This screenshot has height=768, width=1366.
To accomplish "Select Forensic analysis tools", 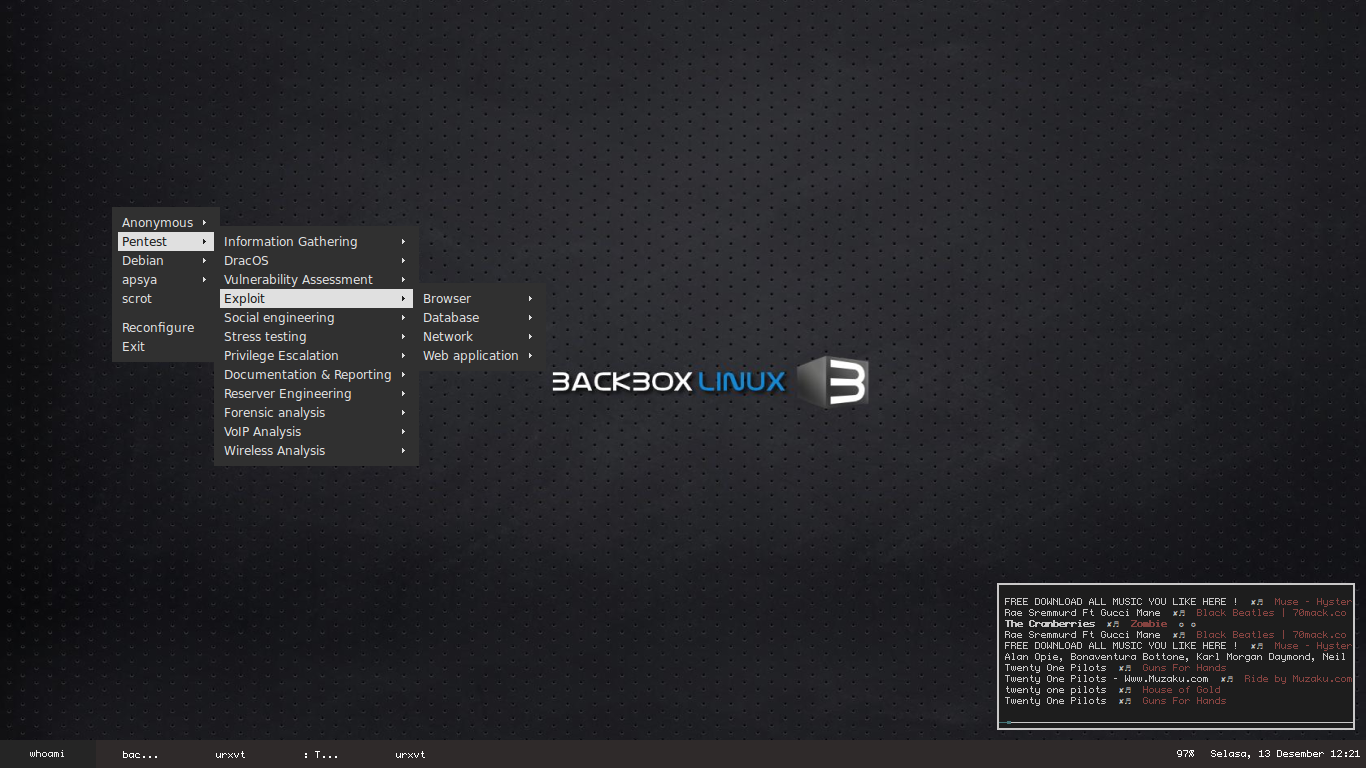I will [274, 412].
